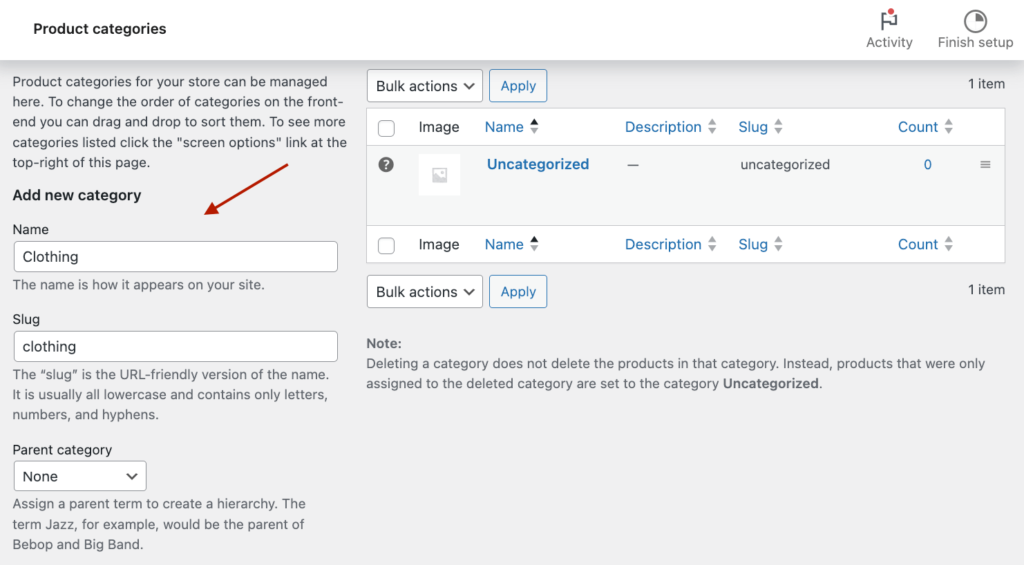Click the Parent category label
Screen dimensions: 1024x565
62,449
